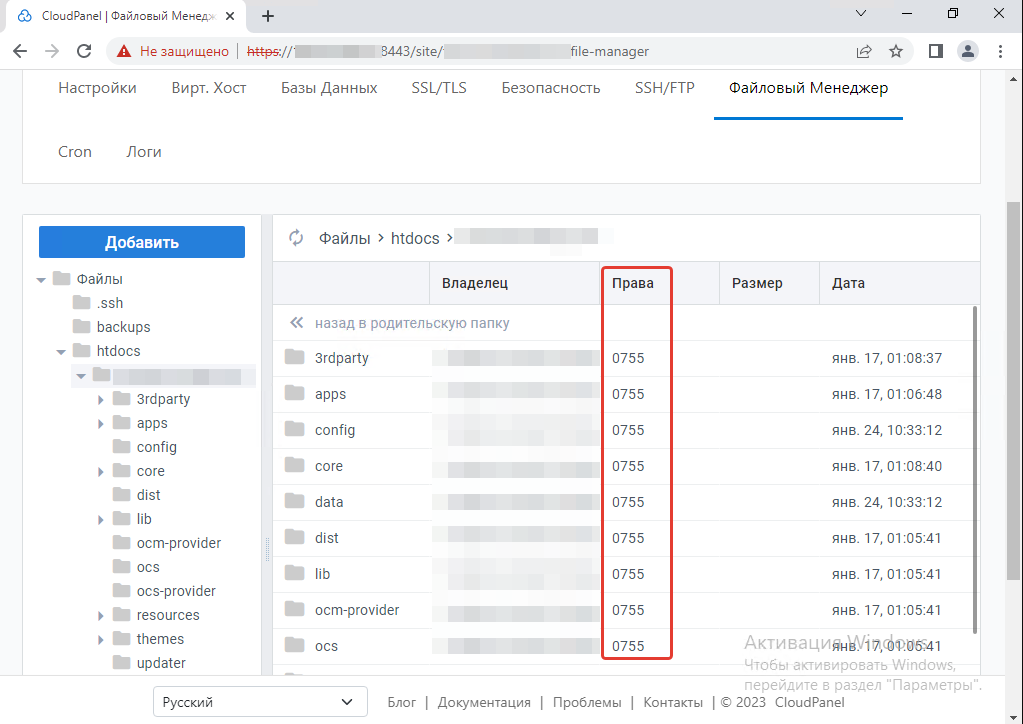Reload the page with browser reload icon
Screen dimensions: 1023x724
point(84,51)
